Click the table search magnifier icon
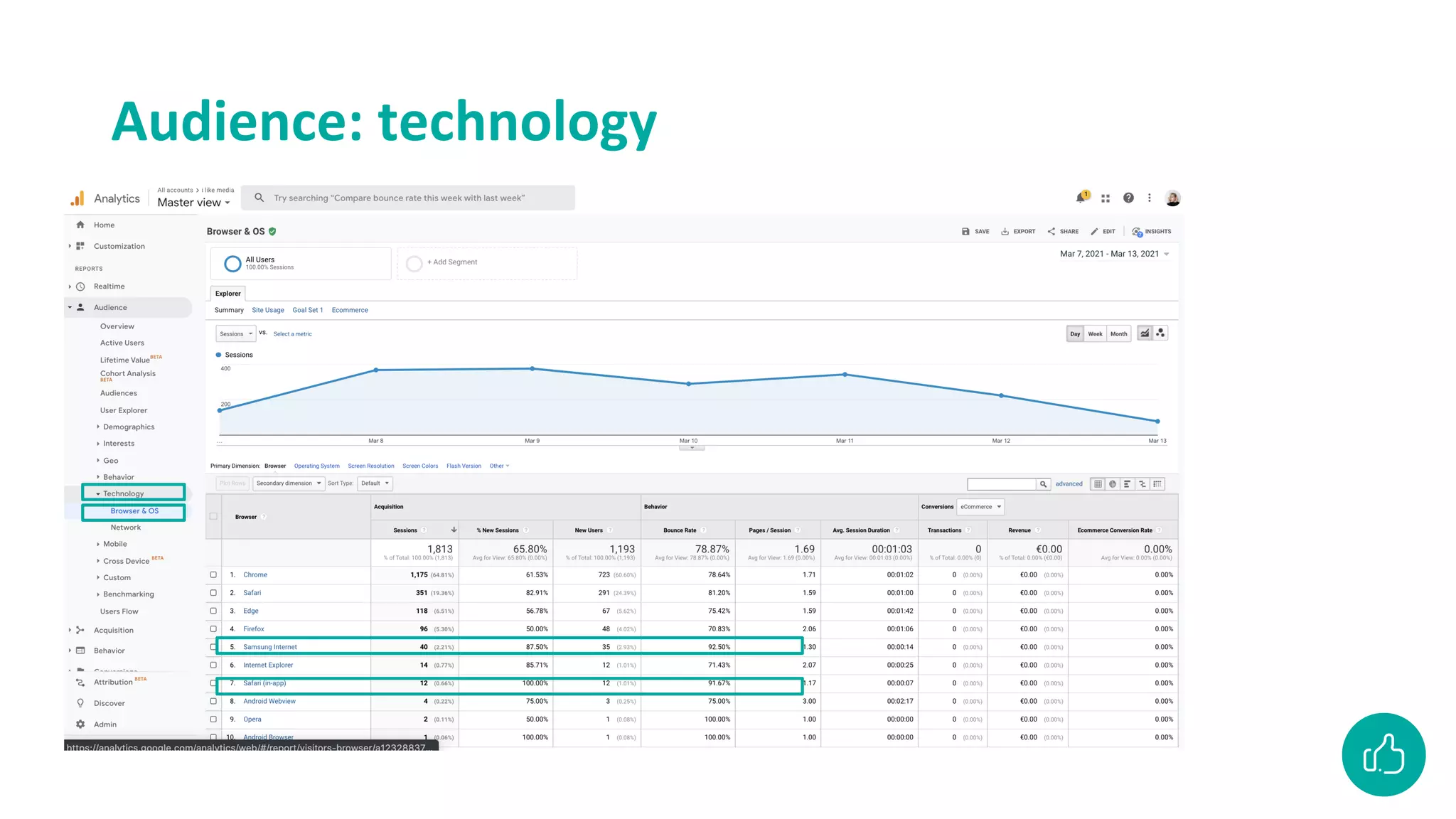Screen dimensions: 1456x819 point(1043,484)
